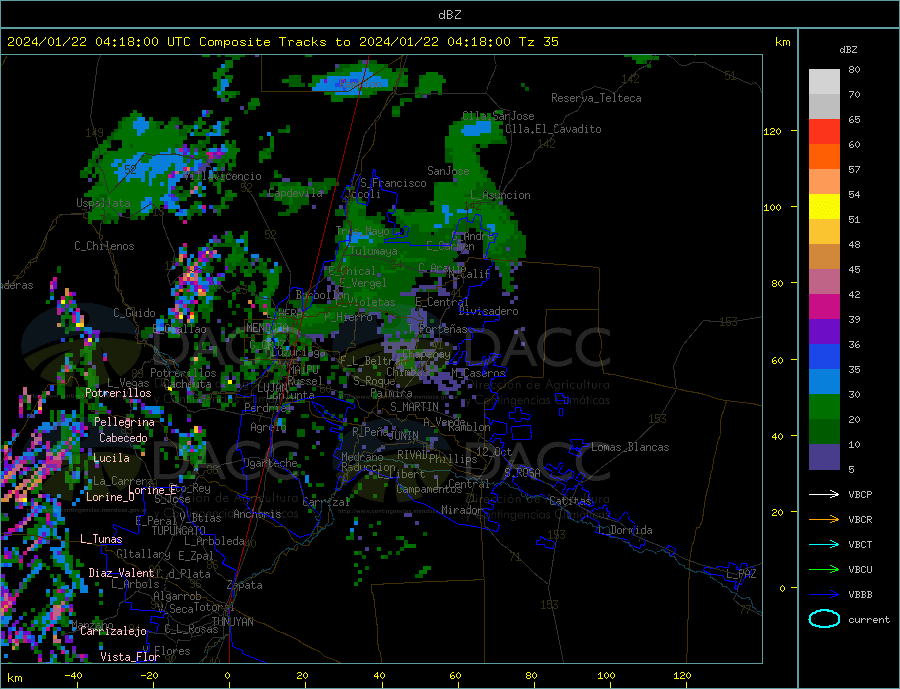Click the Tulumaya label
This screenshot has width=900, height=689.
point(374,251)
